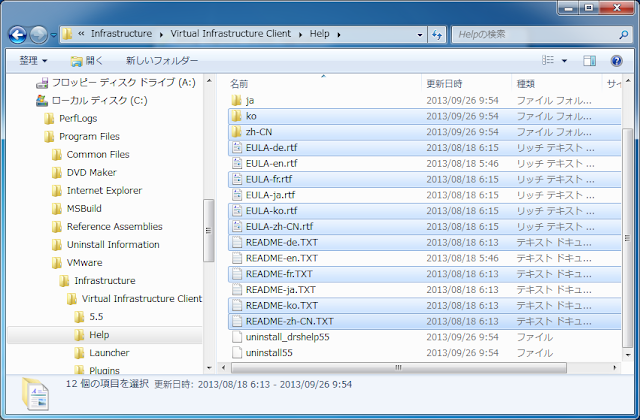Expand the arrow after Infrastructure breadcrumb

[161, 35]
